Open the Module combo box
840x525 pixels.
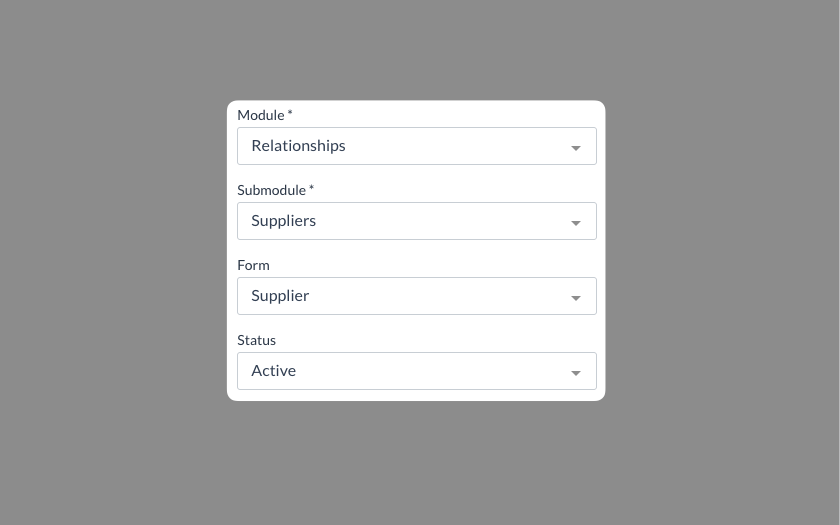(416, 146)
